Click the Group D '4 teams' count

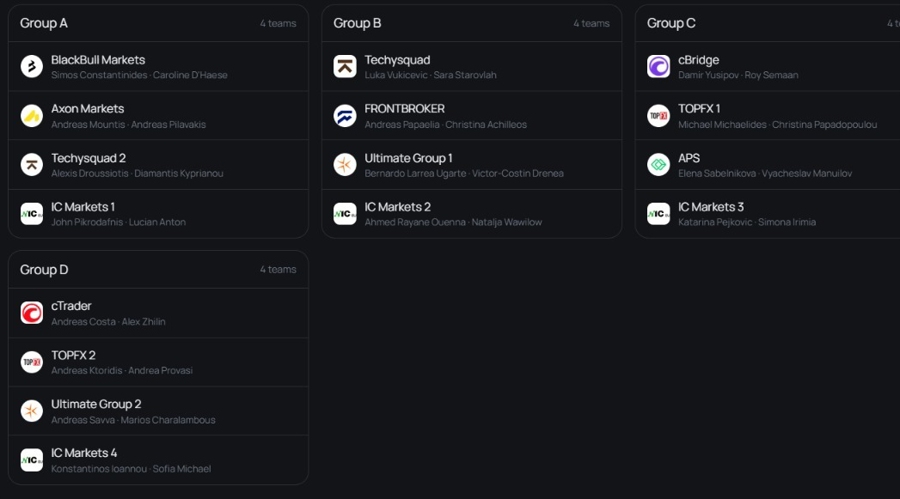[278, 269]
